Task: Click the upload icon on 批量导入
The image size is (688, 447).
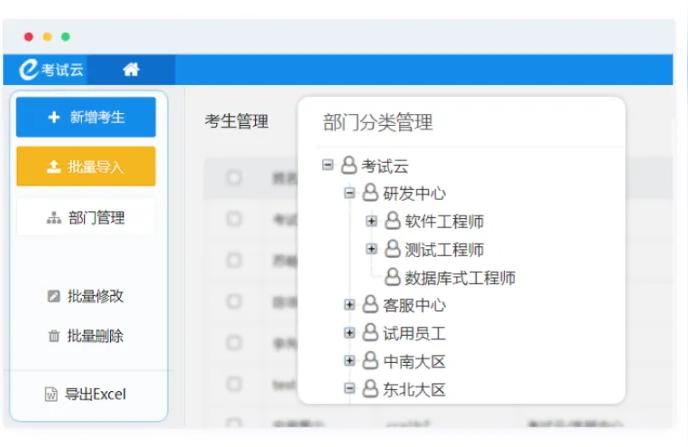Action: click(x=54, y=167)
